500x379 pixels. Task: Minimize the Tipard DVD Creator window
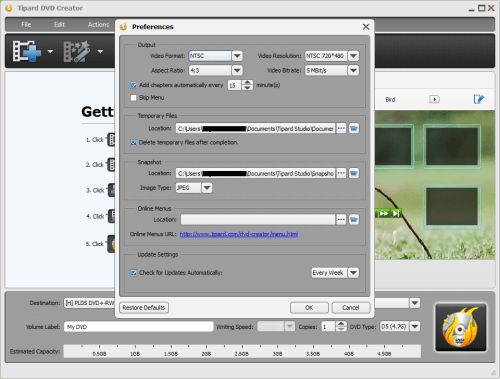click(471, 9)
